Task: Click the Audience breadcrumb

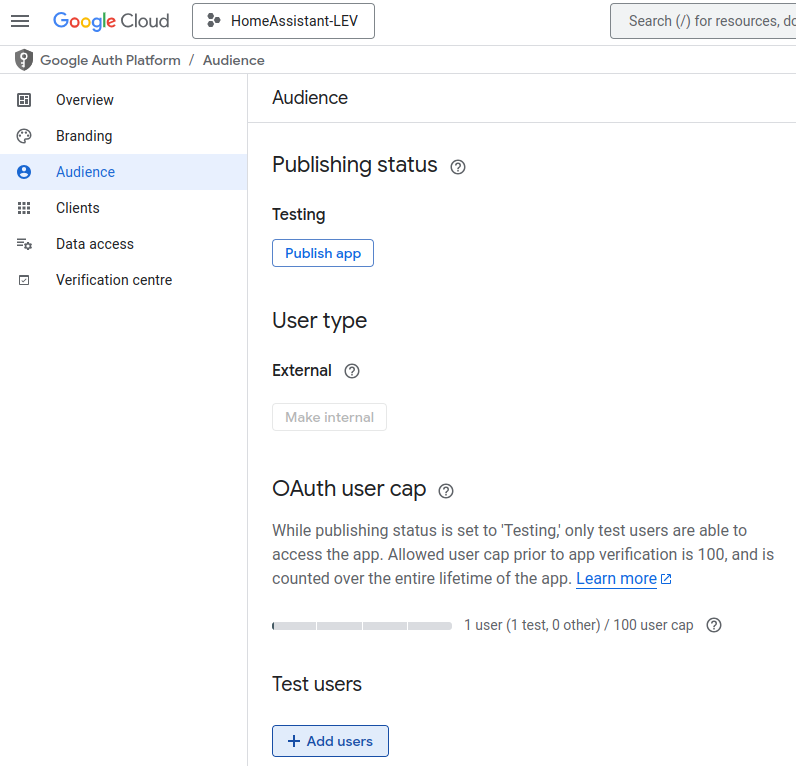Action: [x=234, y=60]
